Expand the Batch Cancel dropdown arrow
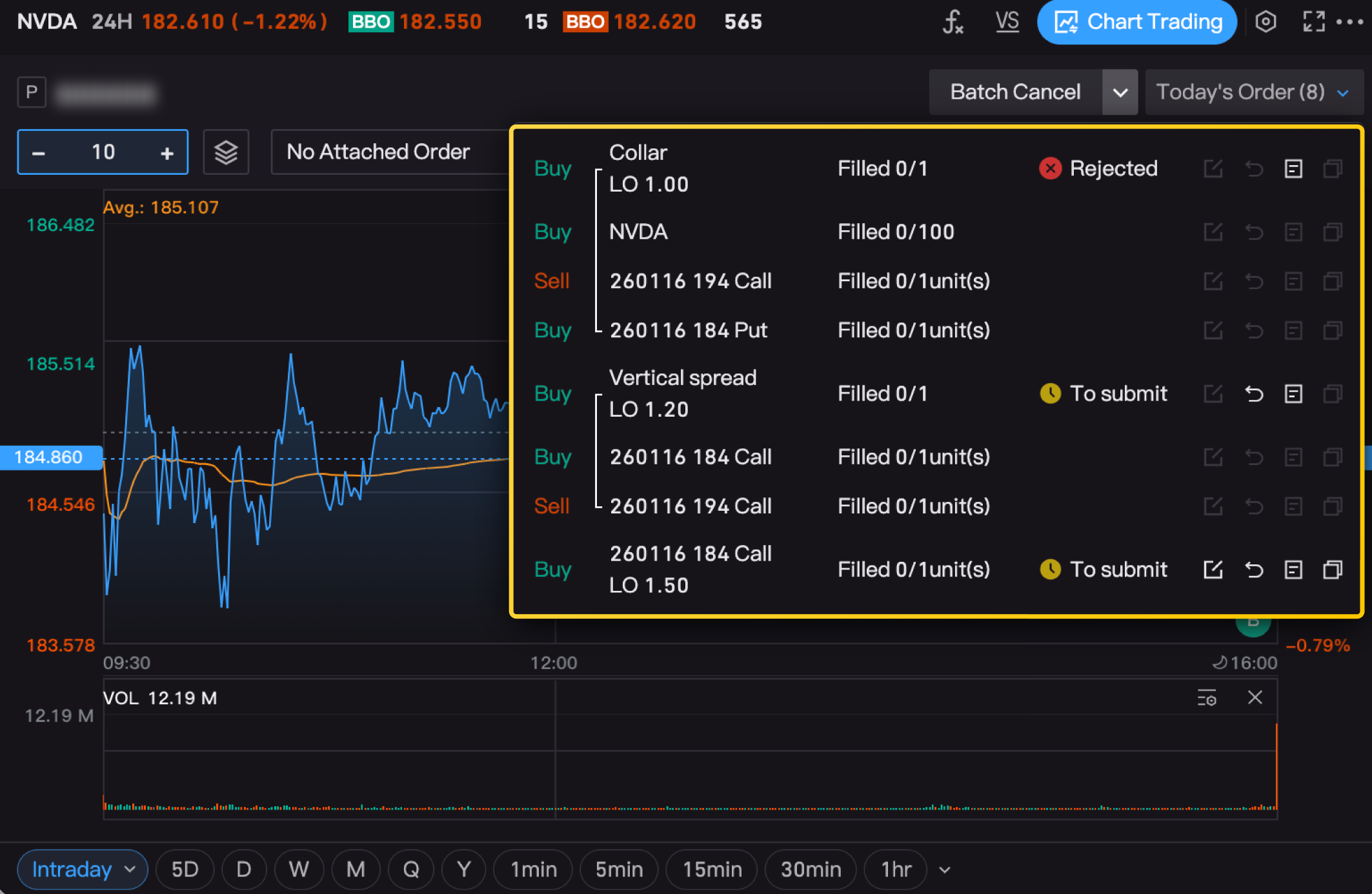 point(1120,92)
